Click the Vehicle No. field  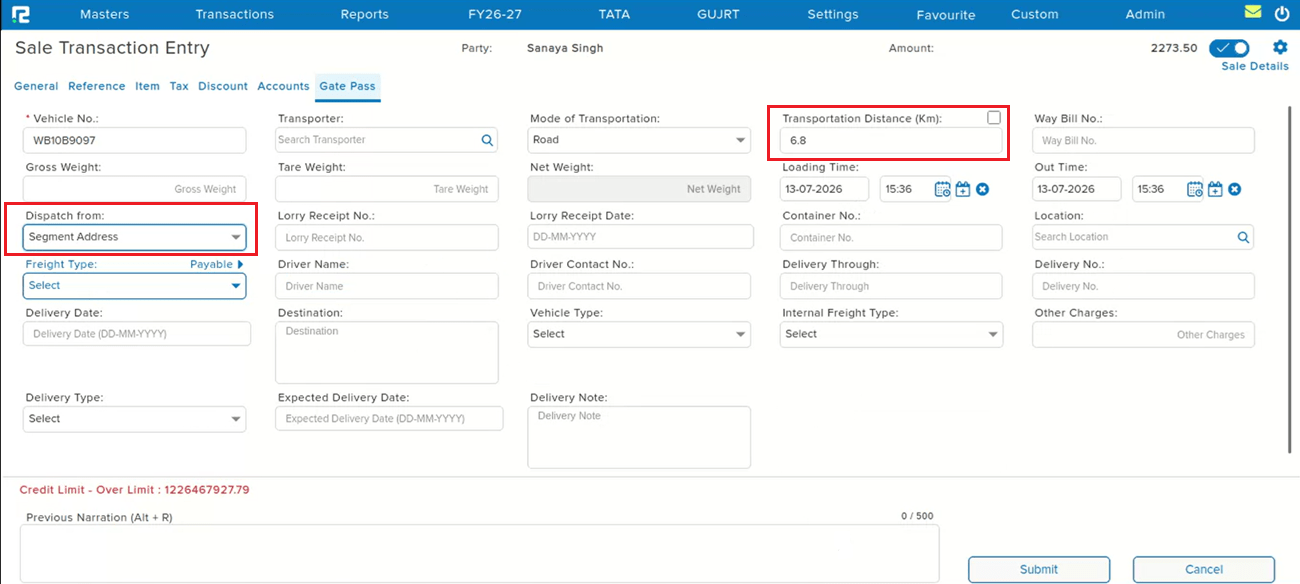tap(134, 140)
